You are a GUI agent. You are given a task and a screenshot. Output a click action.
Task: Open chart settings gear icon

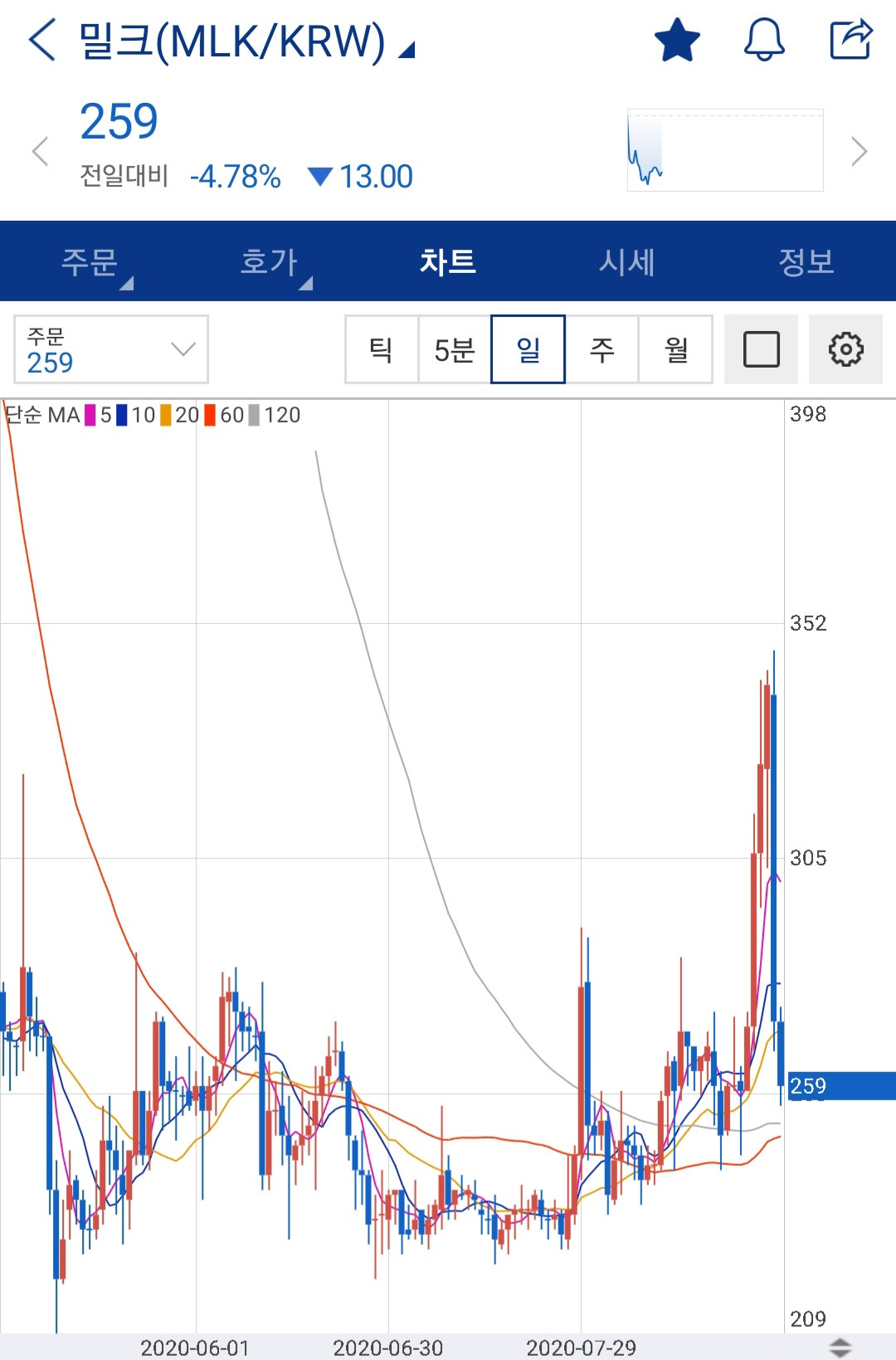tap(846, 349)
